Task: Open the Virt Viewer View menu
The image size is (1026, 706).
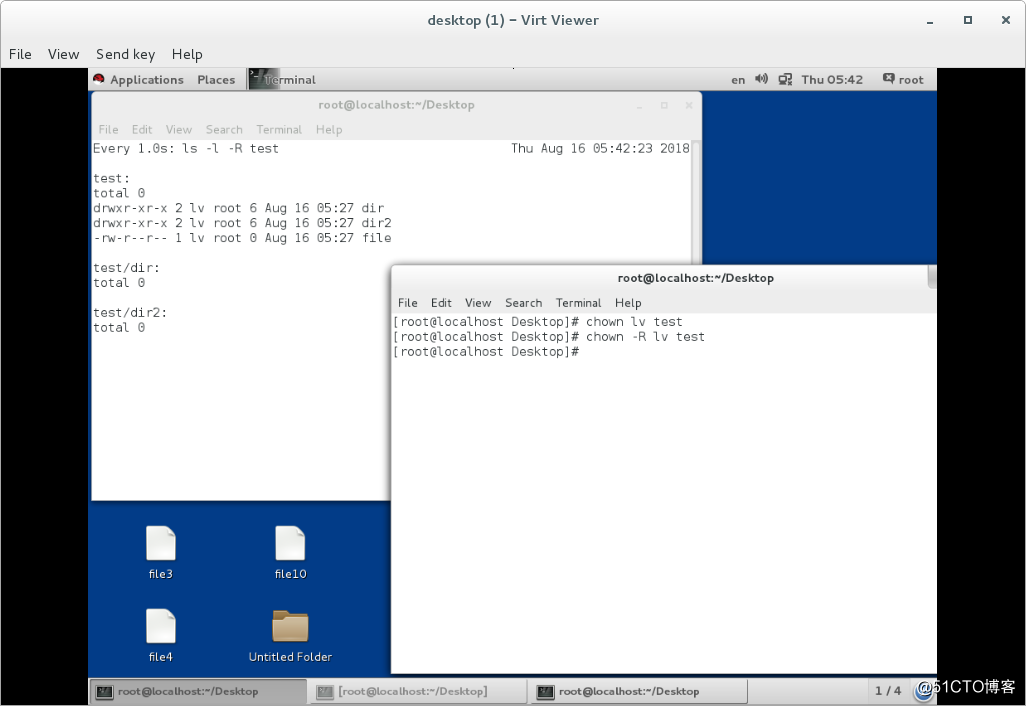Action: (63, 54)
